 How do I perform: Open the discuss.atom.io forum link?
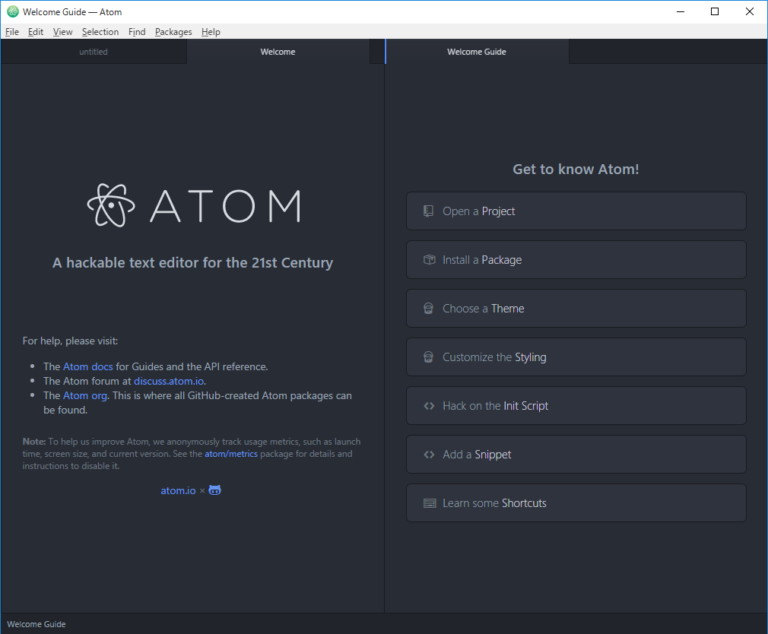(169, 381)
